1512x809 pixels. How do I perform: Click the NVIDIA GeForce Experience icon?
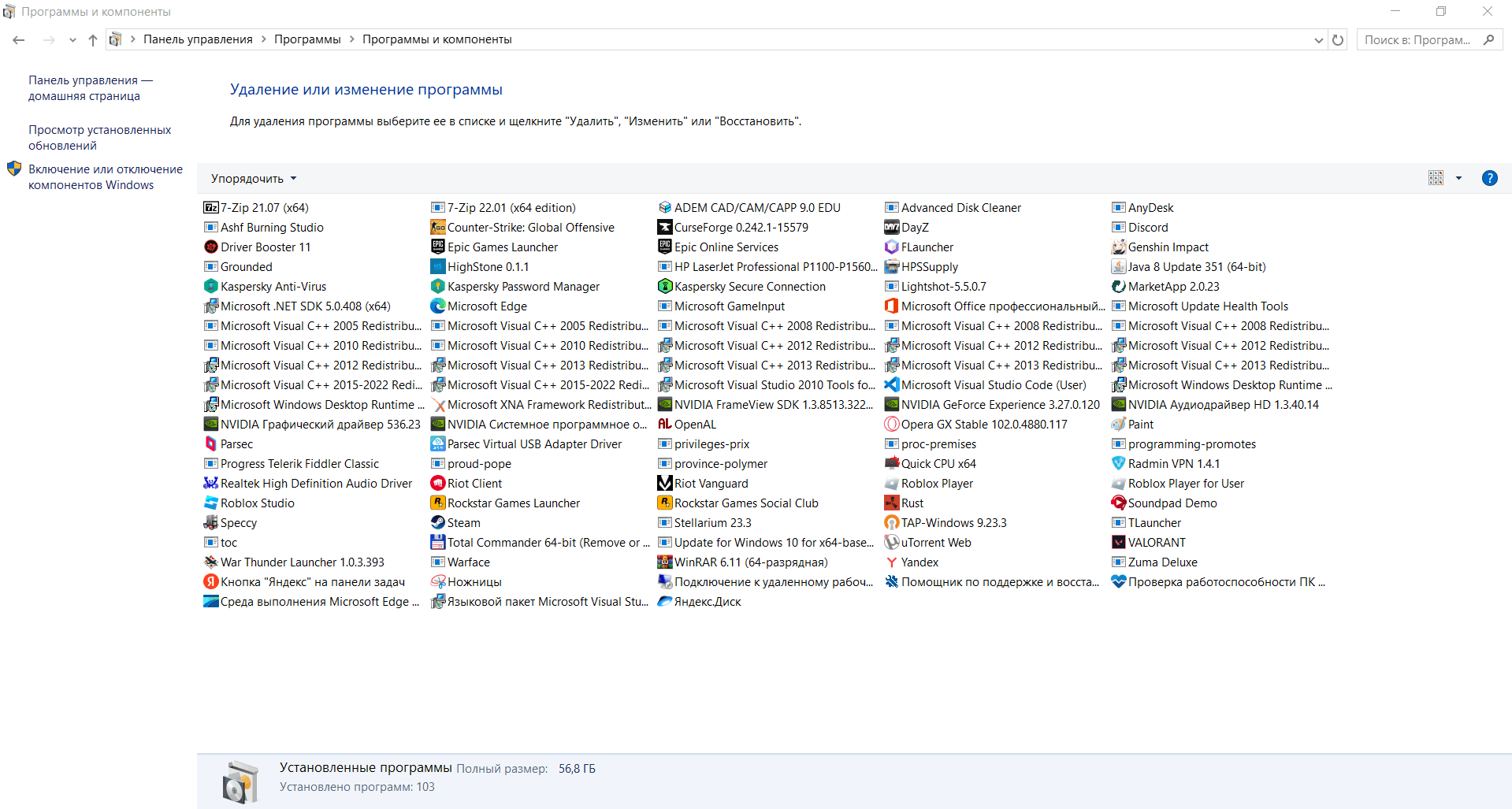892,404
